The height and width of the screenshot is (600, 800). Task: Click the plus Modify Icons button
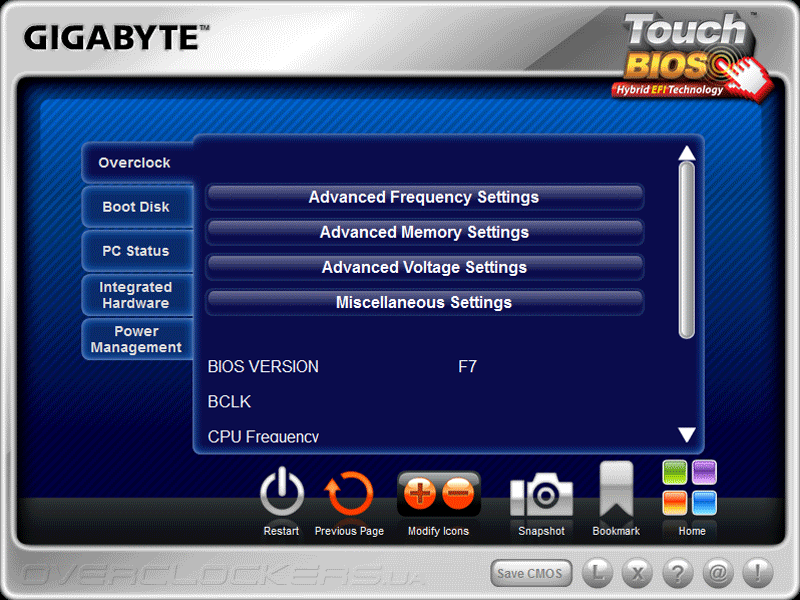[419, 493]
